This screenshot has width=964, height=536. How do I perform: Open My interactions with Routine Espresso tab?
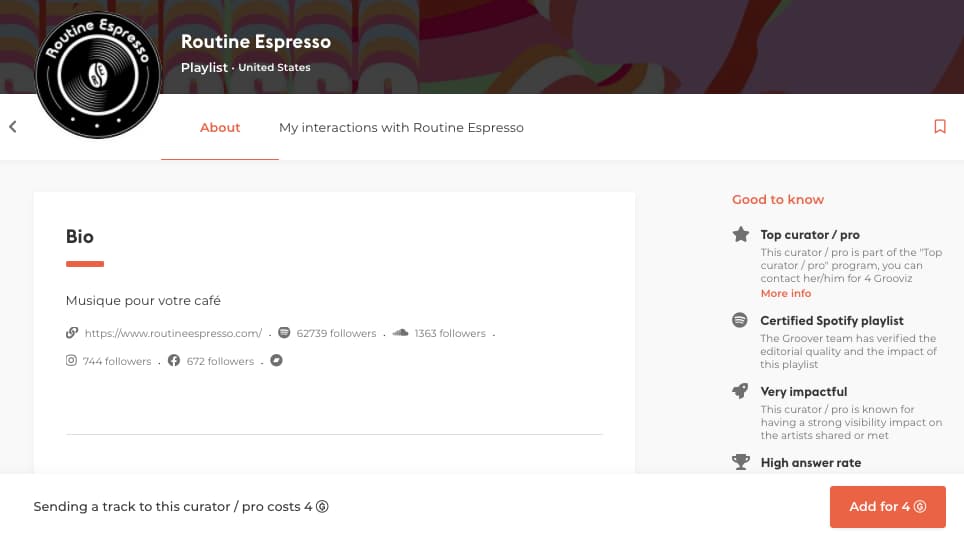point(401,127)
